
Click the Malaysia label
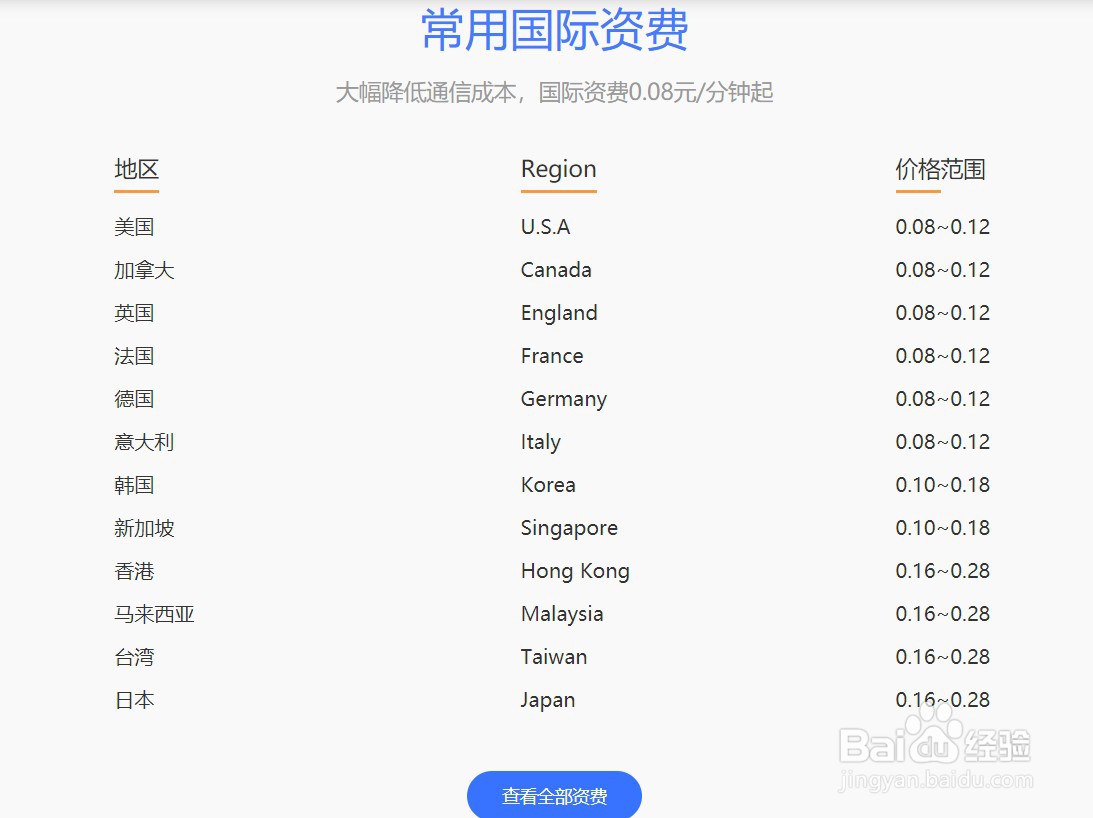pyautogui.click(x=562, y=613)
